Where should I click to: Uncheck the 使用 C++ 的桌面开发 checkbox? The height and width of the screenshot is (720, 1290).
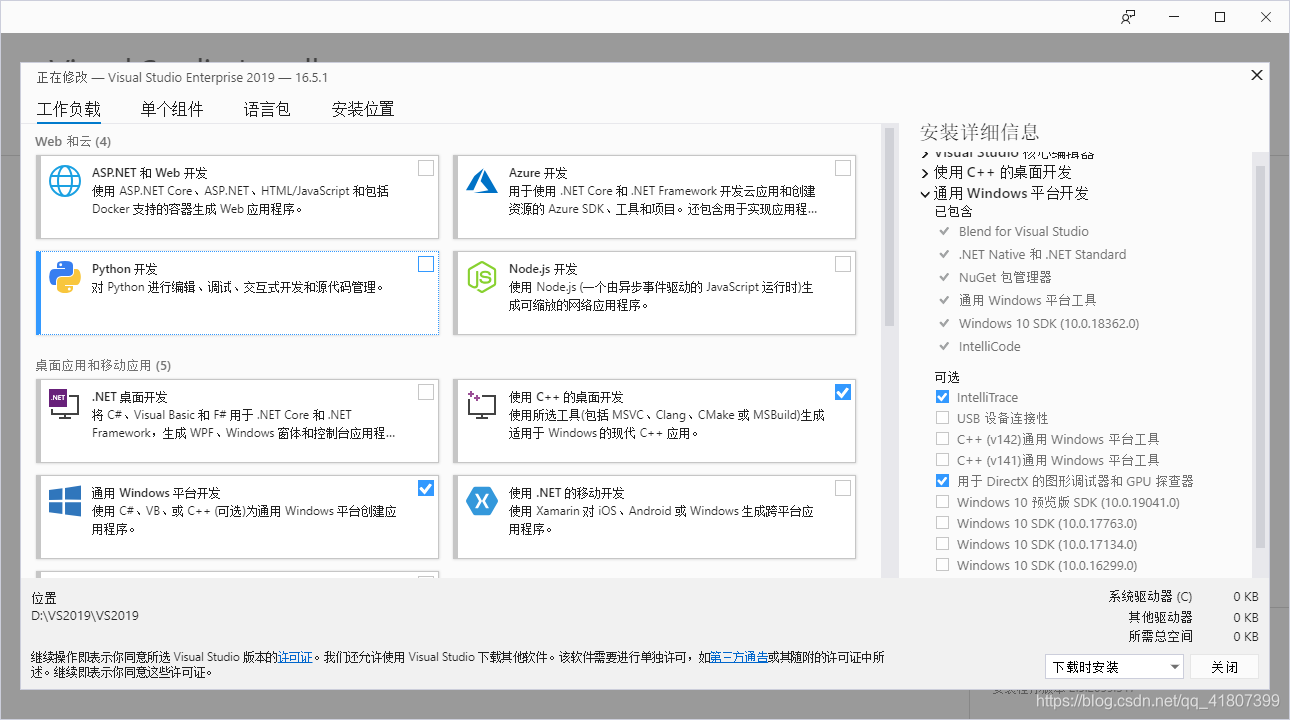pos(843,392)
